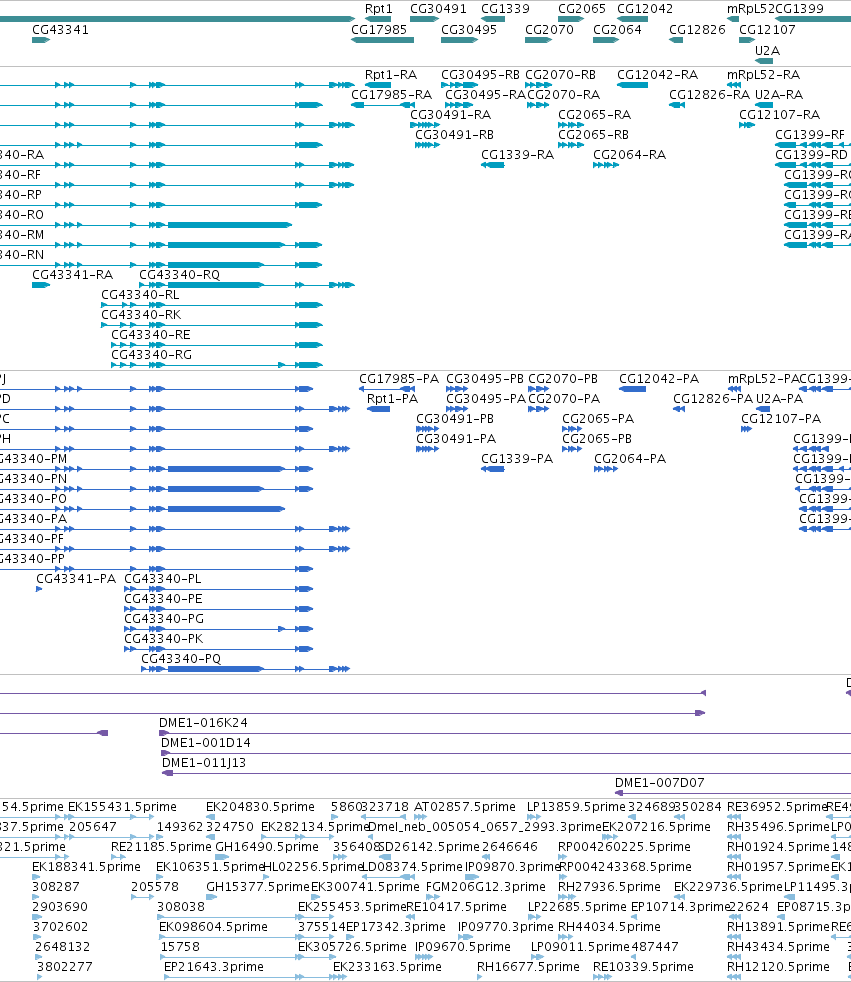The width and height of the screenshot is (851, 982).
Task: Open EST LP13859.5prime
Action: pyautogui.click(x=576, y=807)
